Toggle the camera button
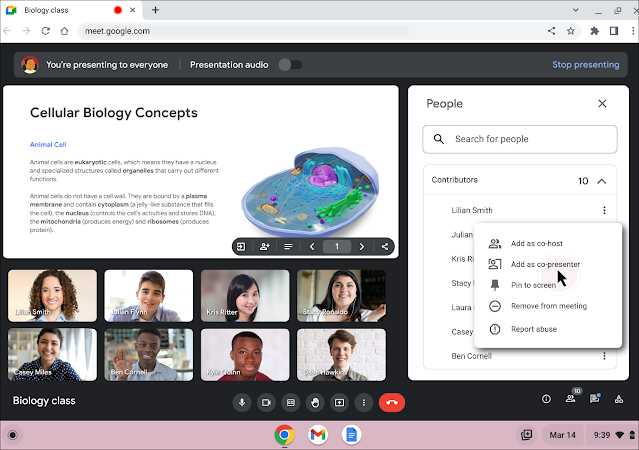 point(266,402)
